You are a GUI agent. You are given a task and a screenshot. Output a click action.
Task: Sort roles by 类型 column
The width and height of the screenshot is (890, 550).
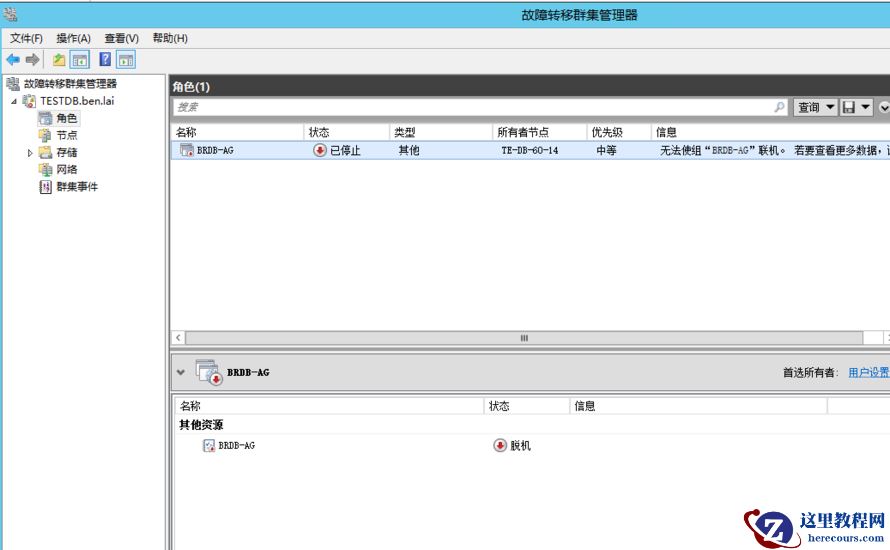pos(441,132)
